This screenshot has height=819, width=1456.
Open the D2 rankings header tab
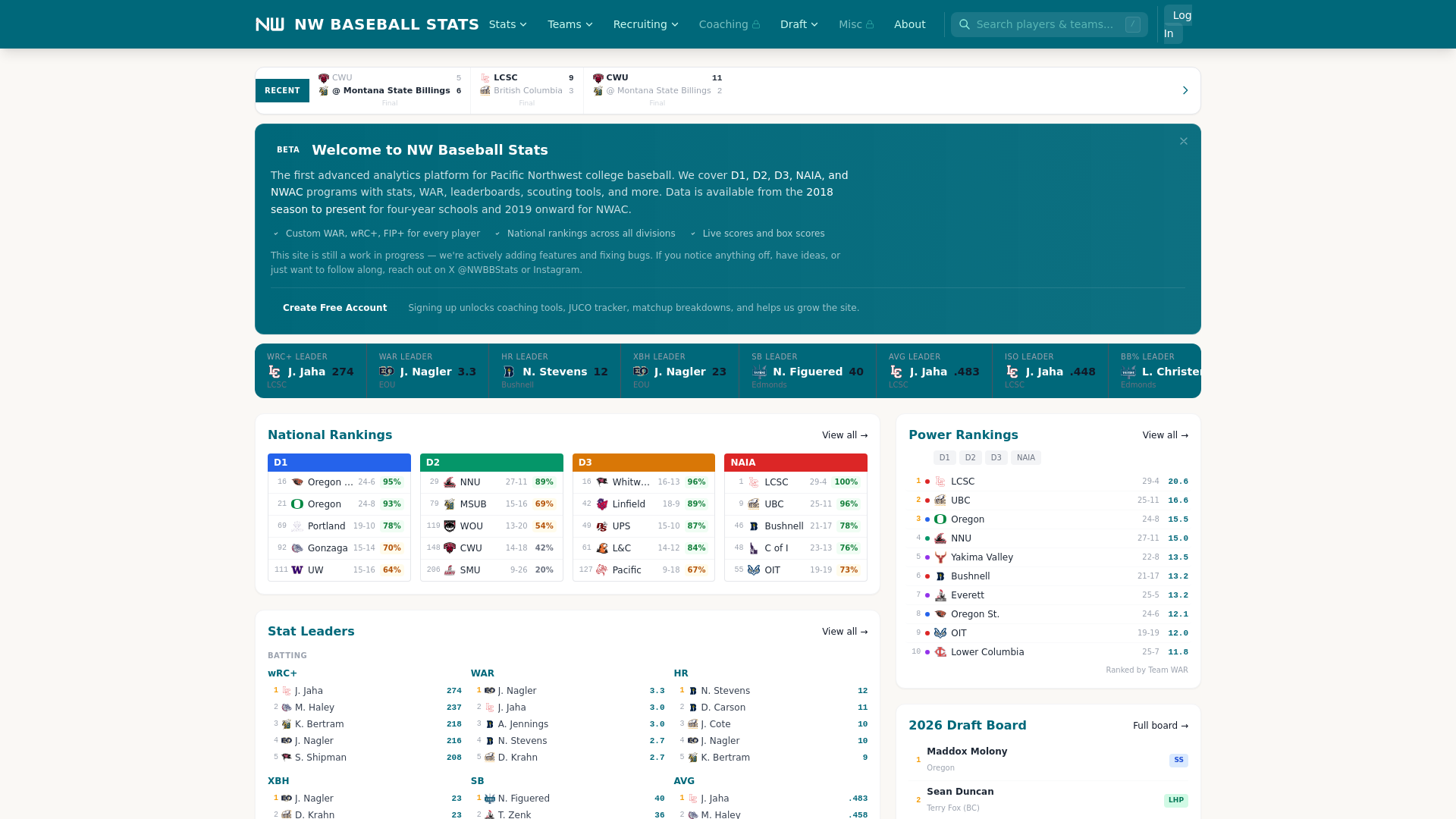click(491, 463)
